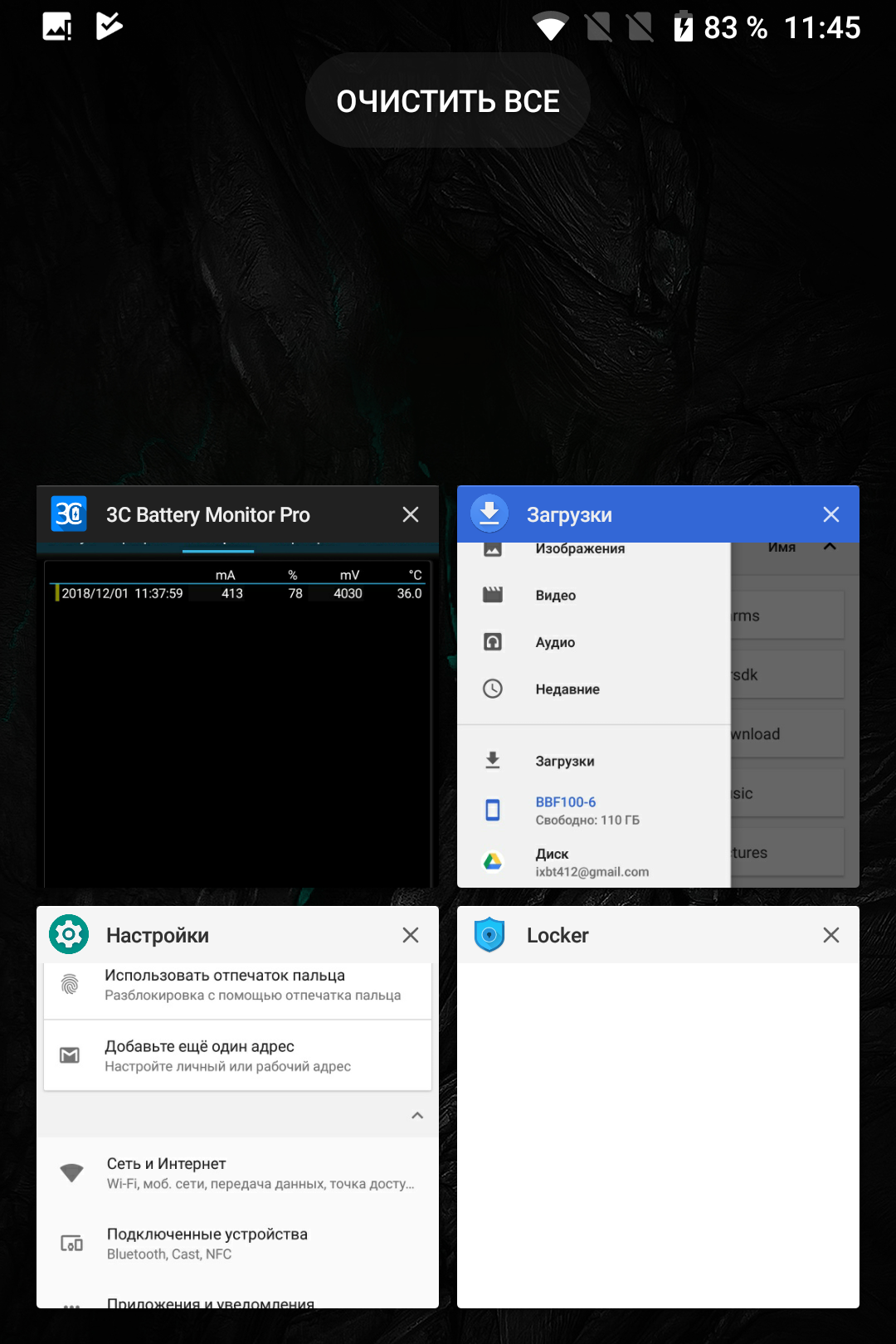Click the Имя sort column header

tap(782, 548)
